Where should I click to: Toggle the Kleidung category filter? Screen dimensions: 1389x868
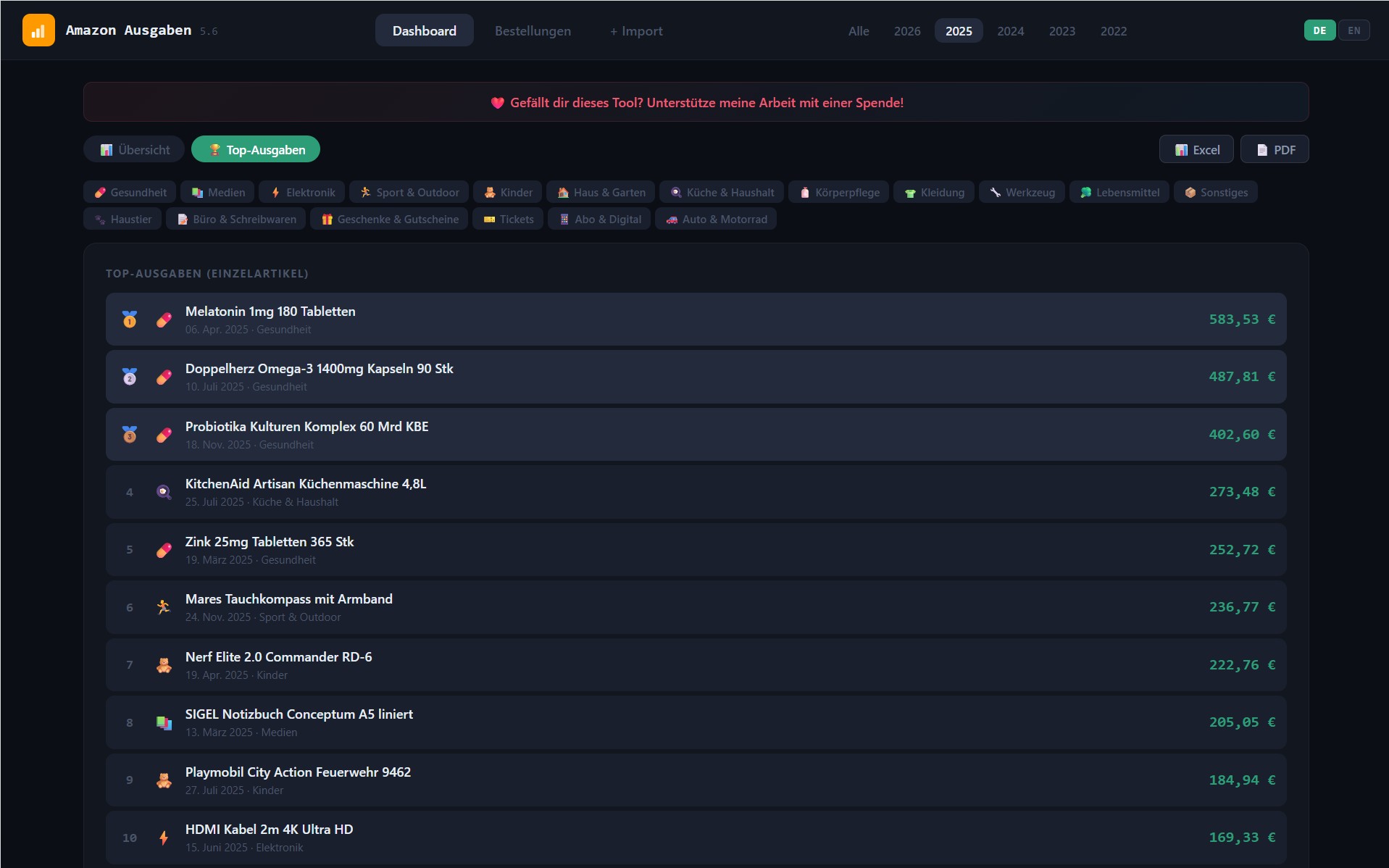tap(934, 192)
